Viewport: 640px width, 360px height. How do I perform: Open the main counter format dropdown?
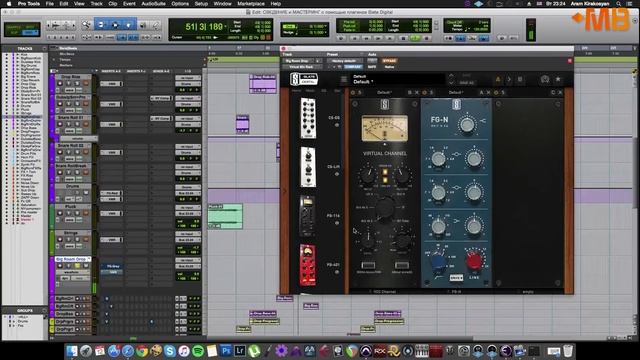[x=225, y=27]
